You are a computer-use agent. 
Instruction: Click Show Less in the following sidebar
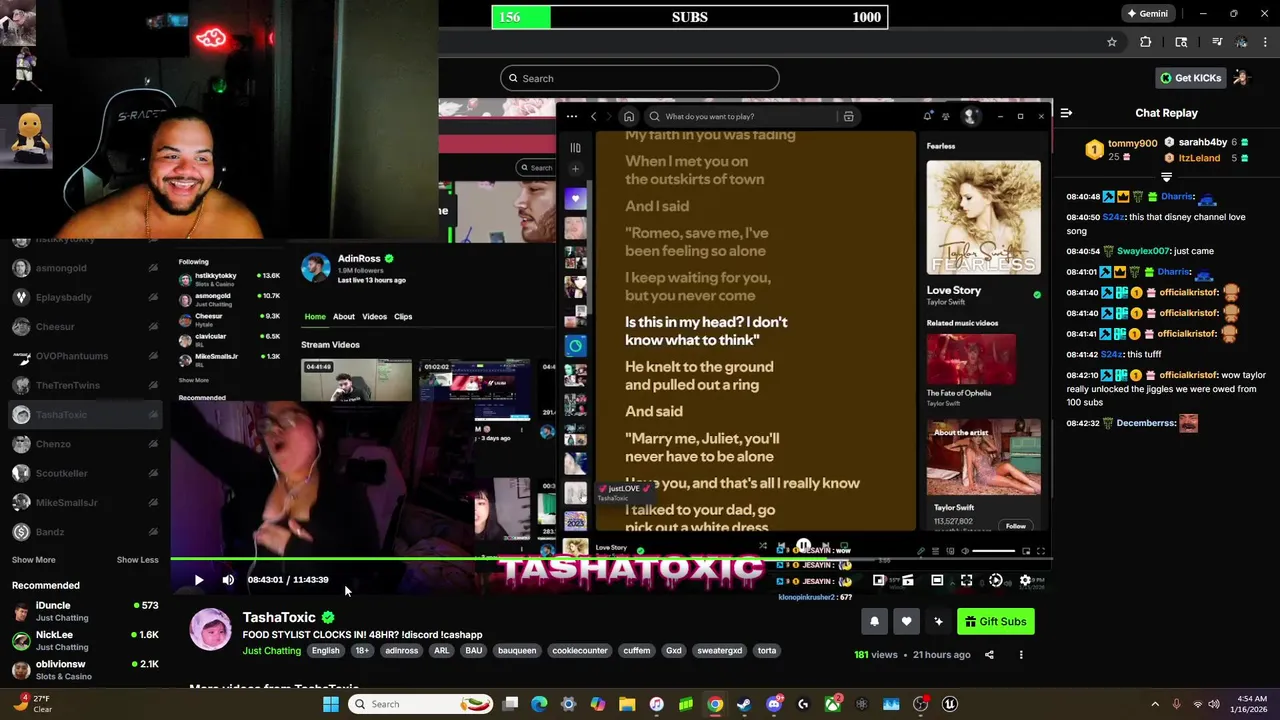138,560
